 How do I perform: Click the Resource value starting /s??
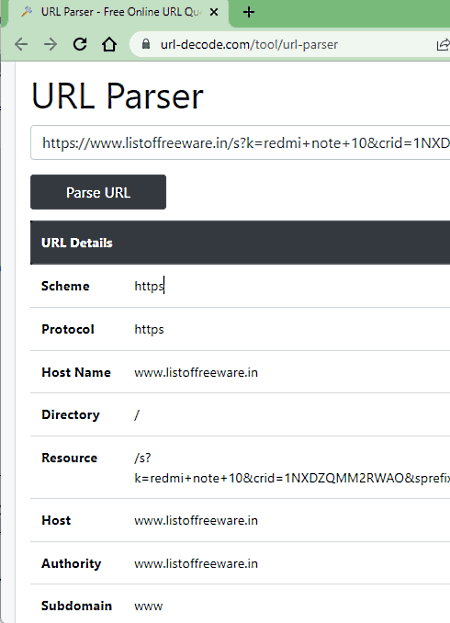(292, 468)
